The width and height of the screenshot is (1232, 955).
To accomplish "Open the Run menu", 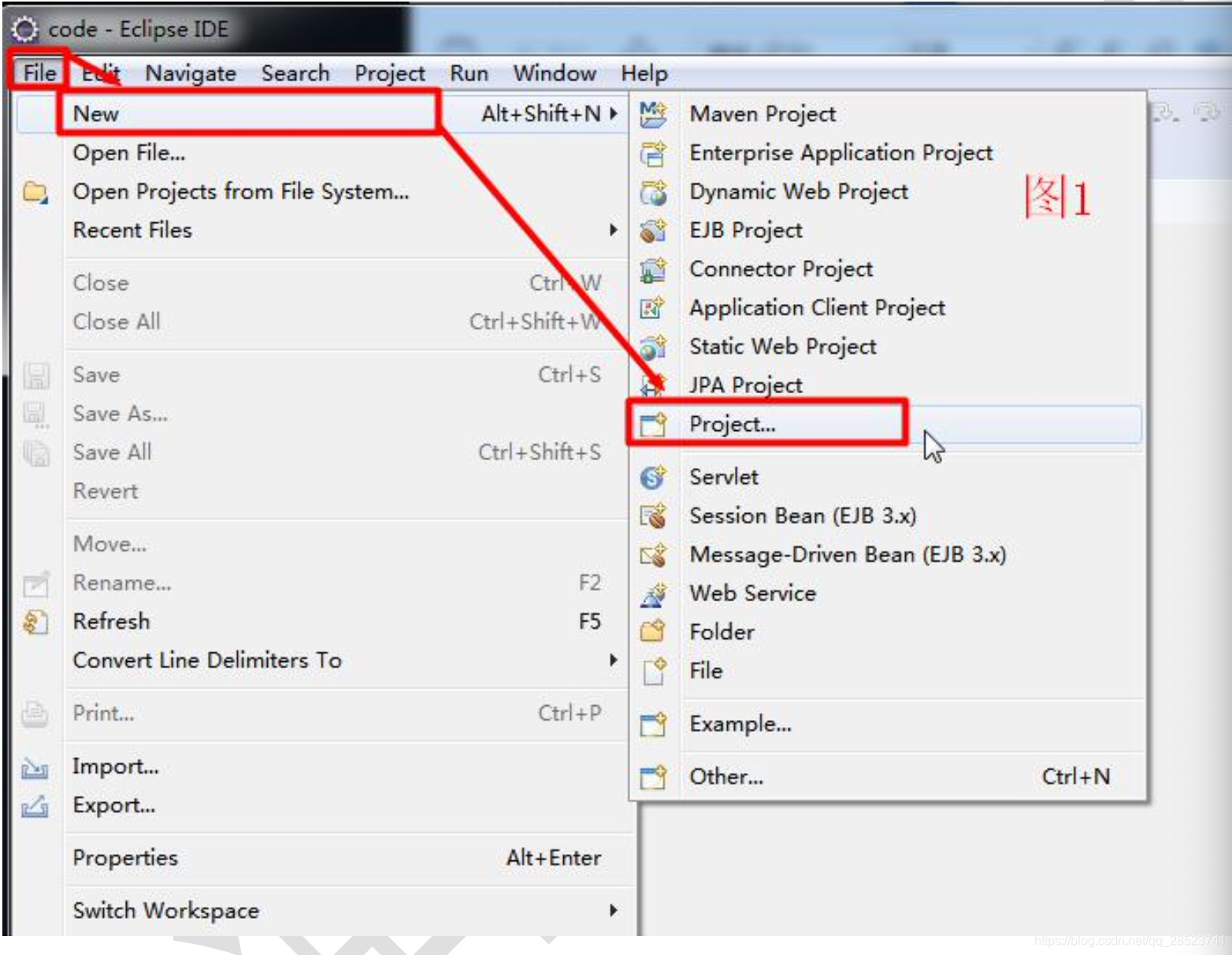I will (469, 73).
